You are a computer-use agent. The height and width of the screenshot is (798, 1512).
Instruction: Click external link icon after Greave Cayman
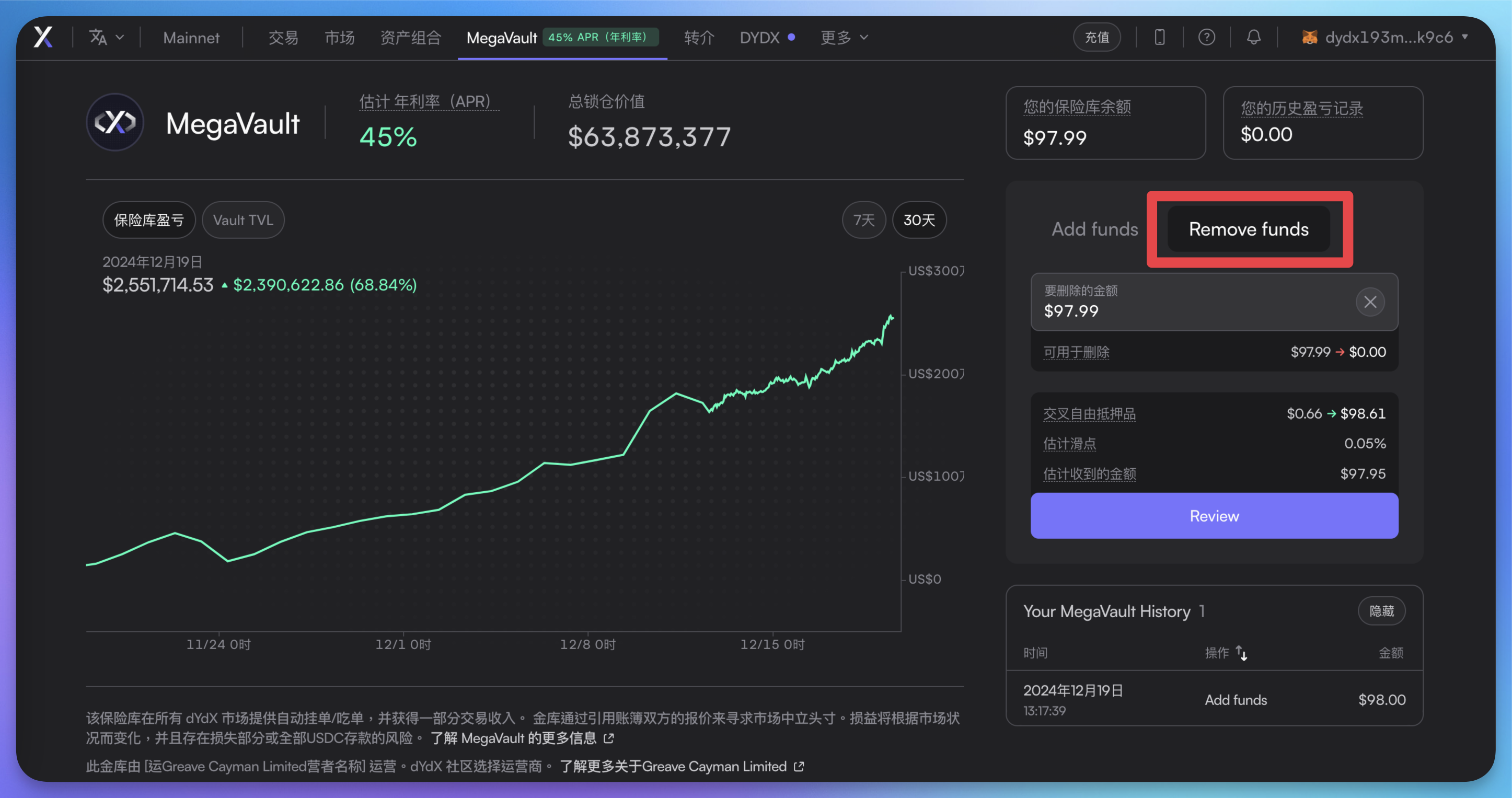799,766
